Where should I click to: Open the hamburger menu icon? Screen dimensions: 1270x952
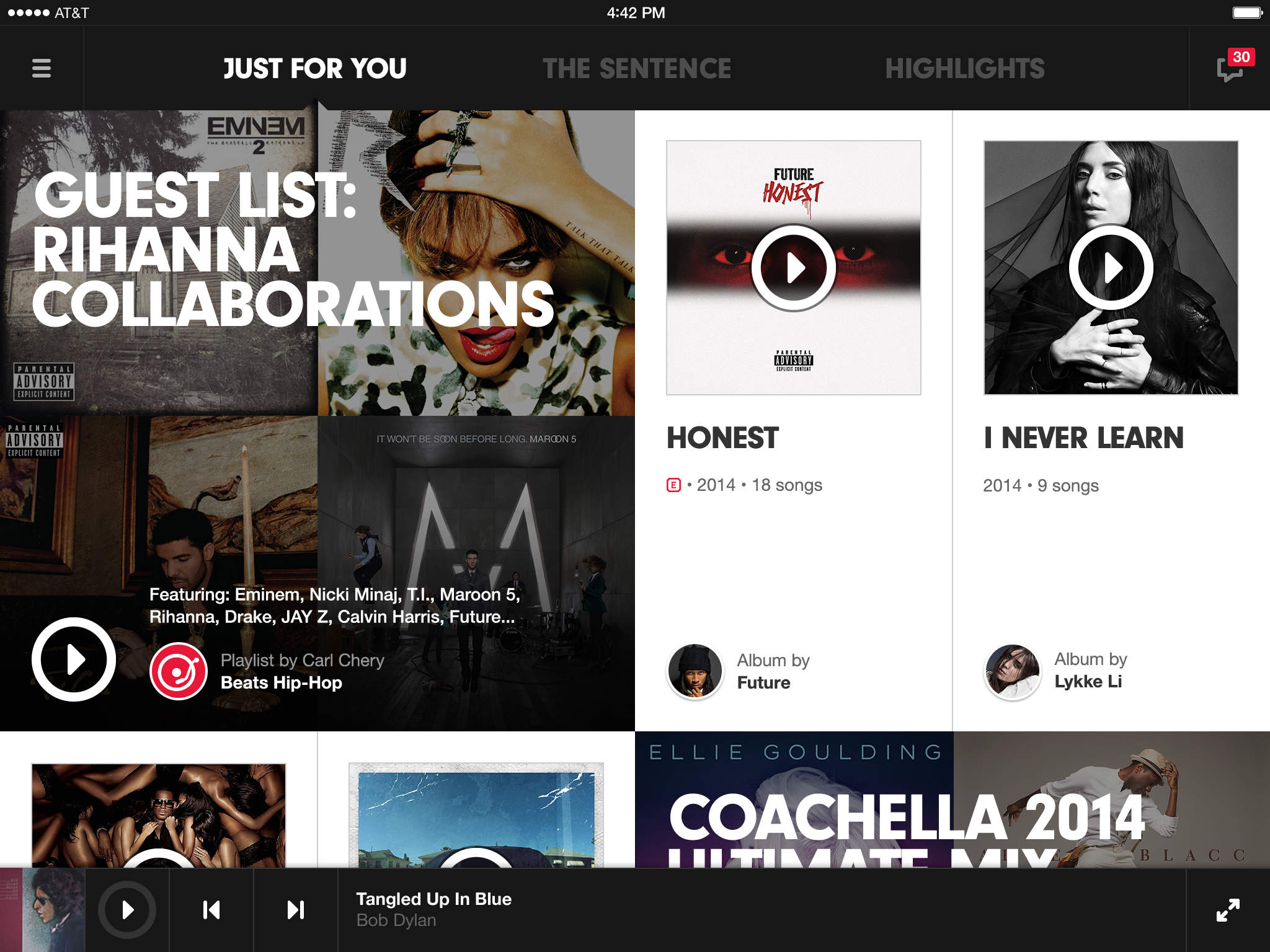click(41, 68)
